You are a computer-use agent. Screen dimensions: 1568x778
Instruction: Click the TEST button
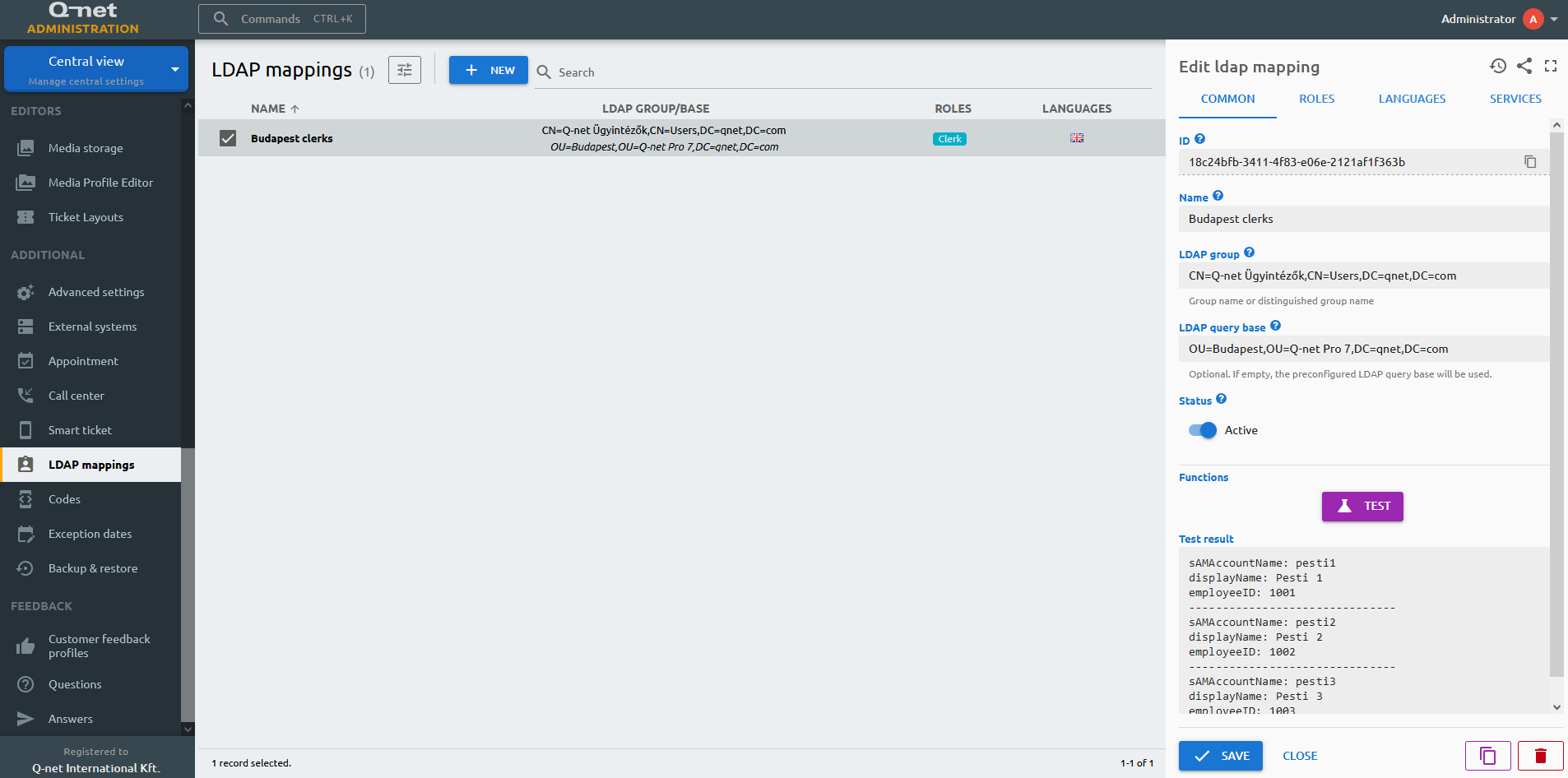(x=1362, y=507)
